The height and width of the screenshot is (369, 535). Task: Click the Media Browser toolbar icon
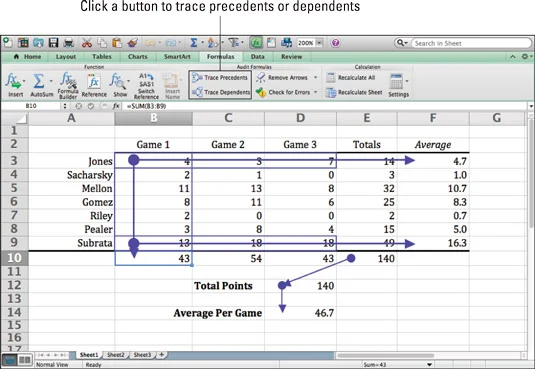pos(286,43)
